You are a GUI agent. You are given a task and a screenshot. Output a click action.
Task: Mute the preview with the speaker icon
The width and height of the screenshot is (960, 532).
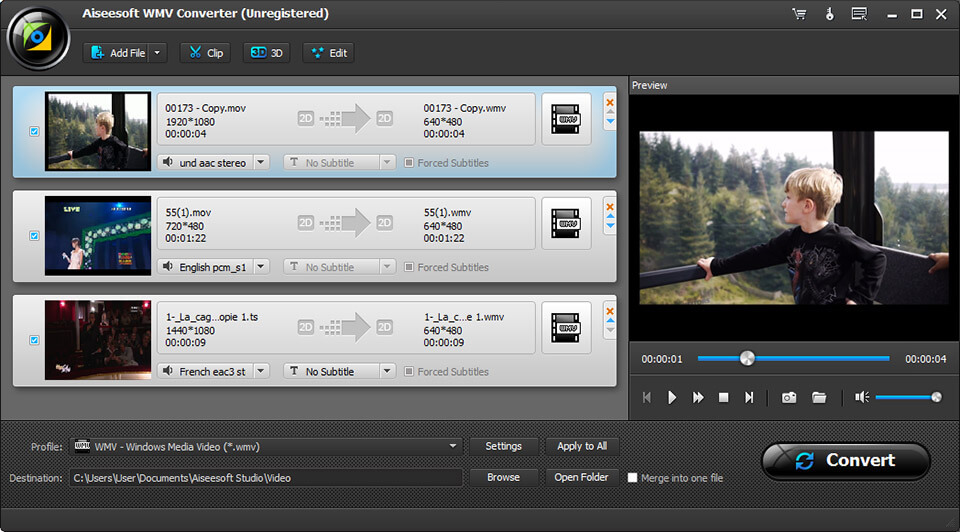click(x=862, y=397)
